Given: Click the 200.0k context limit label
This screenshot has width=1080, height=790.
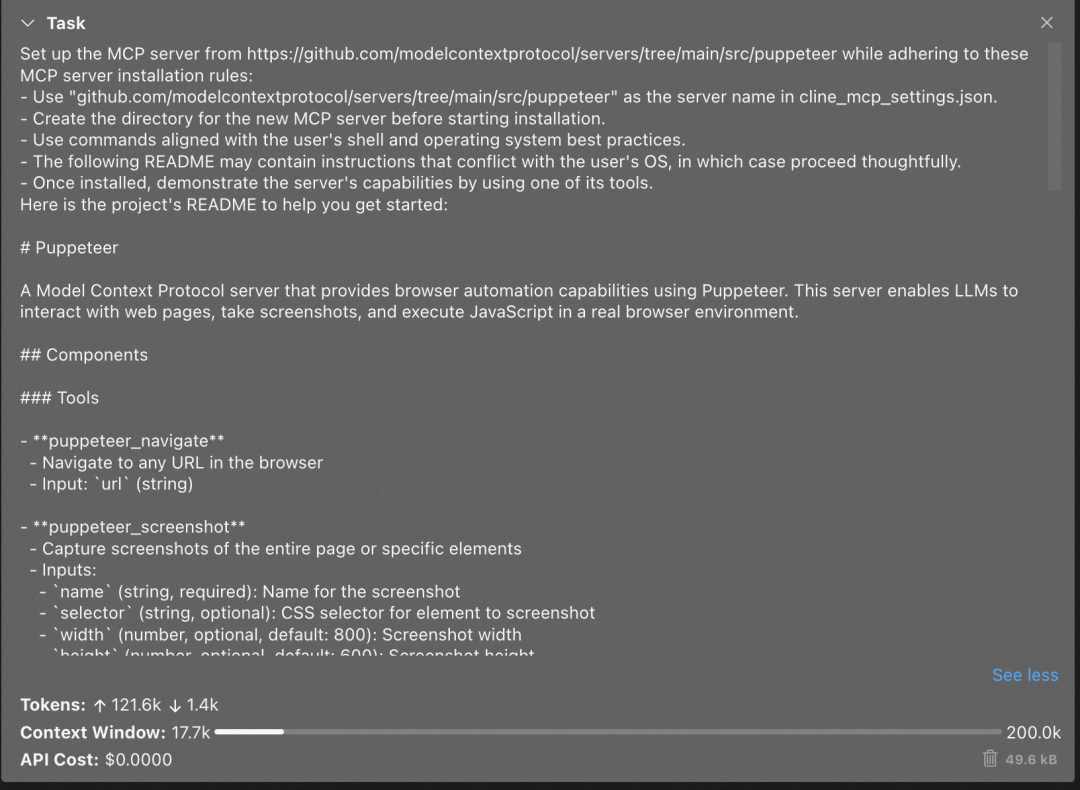Looking at the screenshot, I should (x=1033, y=732).
